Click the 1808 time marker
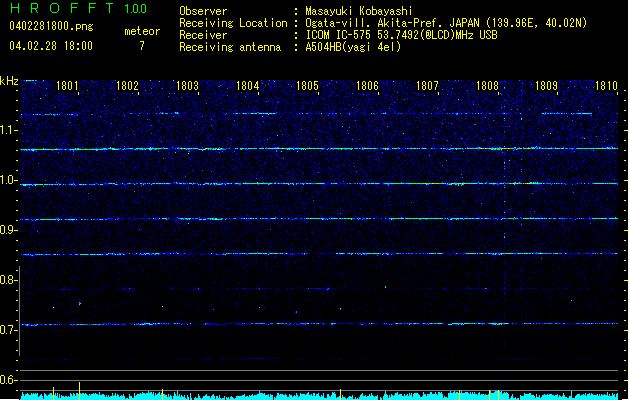 coord(487,87)
